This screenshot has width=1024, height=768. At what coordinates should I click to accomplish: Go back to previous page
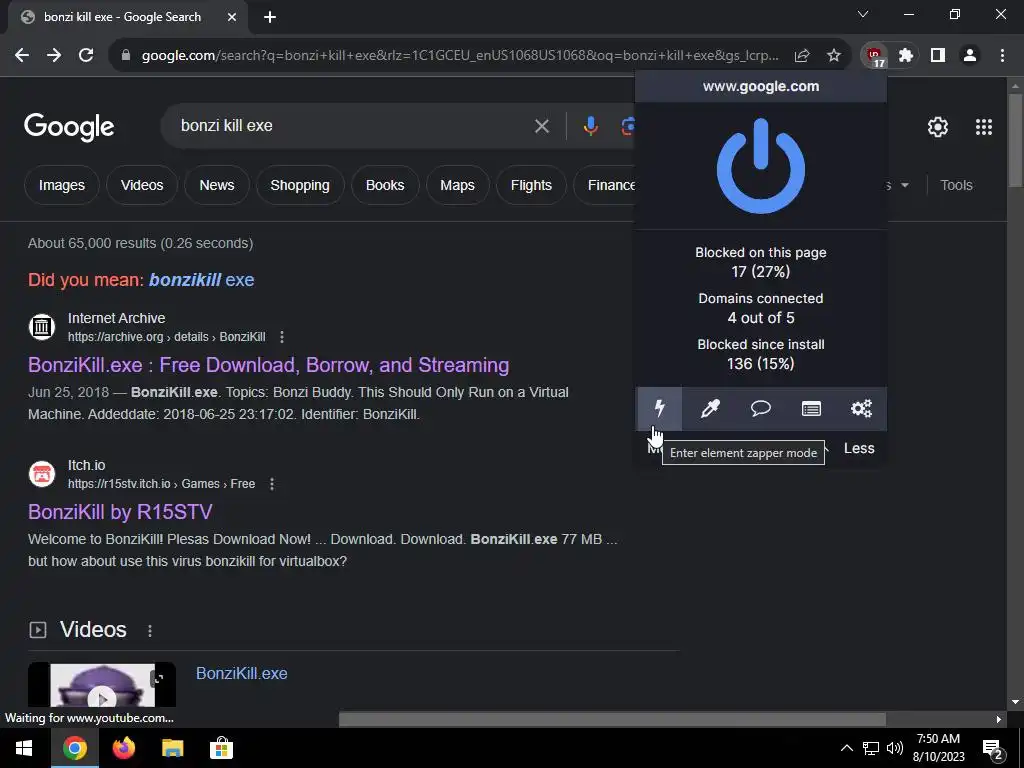pos(22,56)
